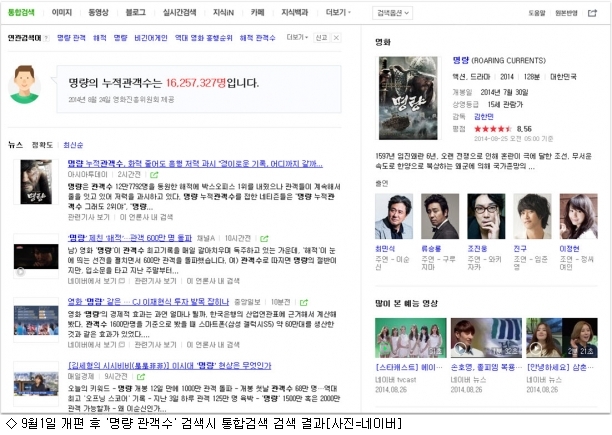Viewport: 612px width, 435px height.
Task: Click external link icon next to 10분전
Action: [304, 302]
